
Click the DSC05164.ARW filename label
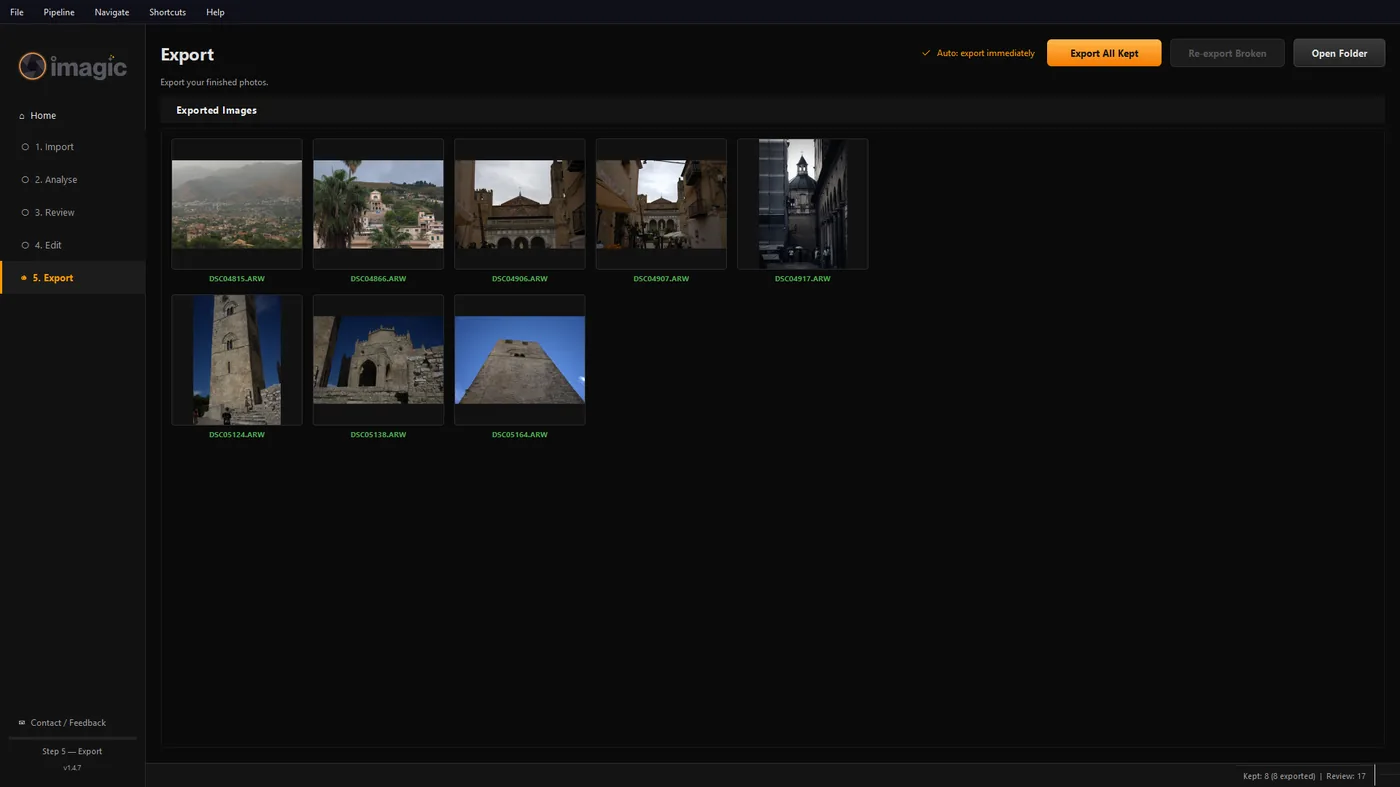(x=520, y=435)
